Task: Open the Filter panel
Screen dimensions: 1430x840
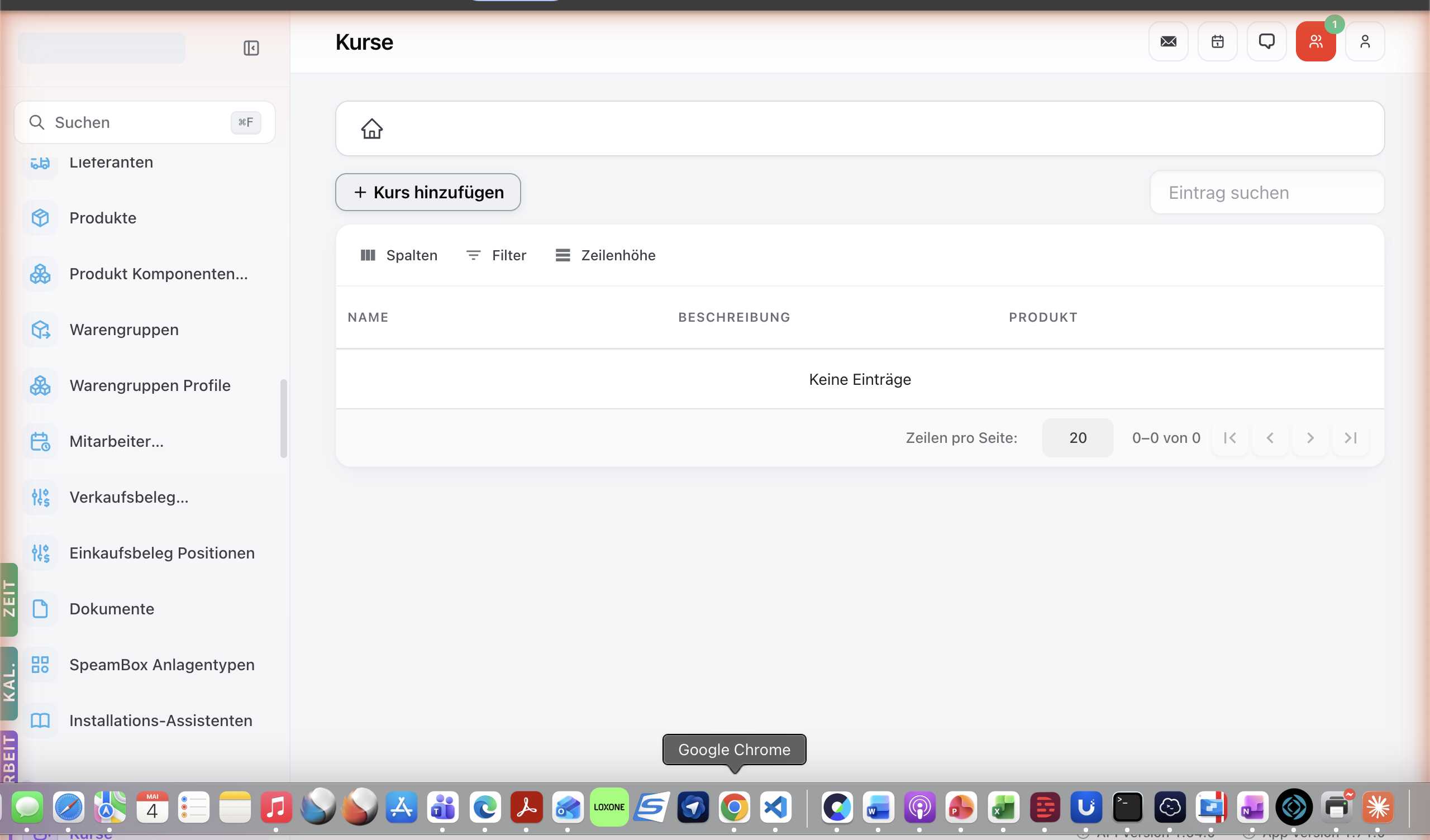Action: click(496, 255)
